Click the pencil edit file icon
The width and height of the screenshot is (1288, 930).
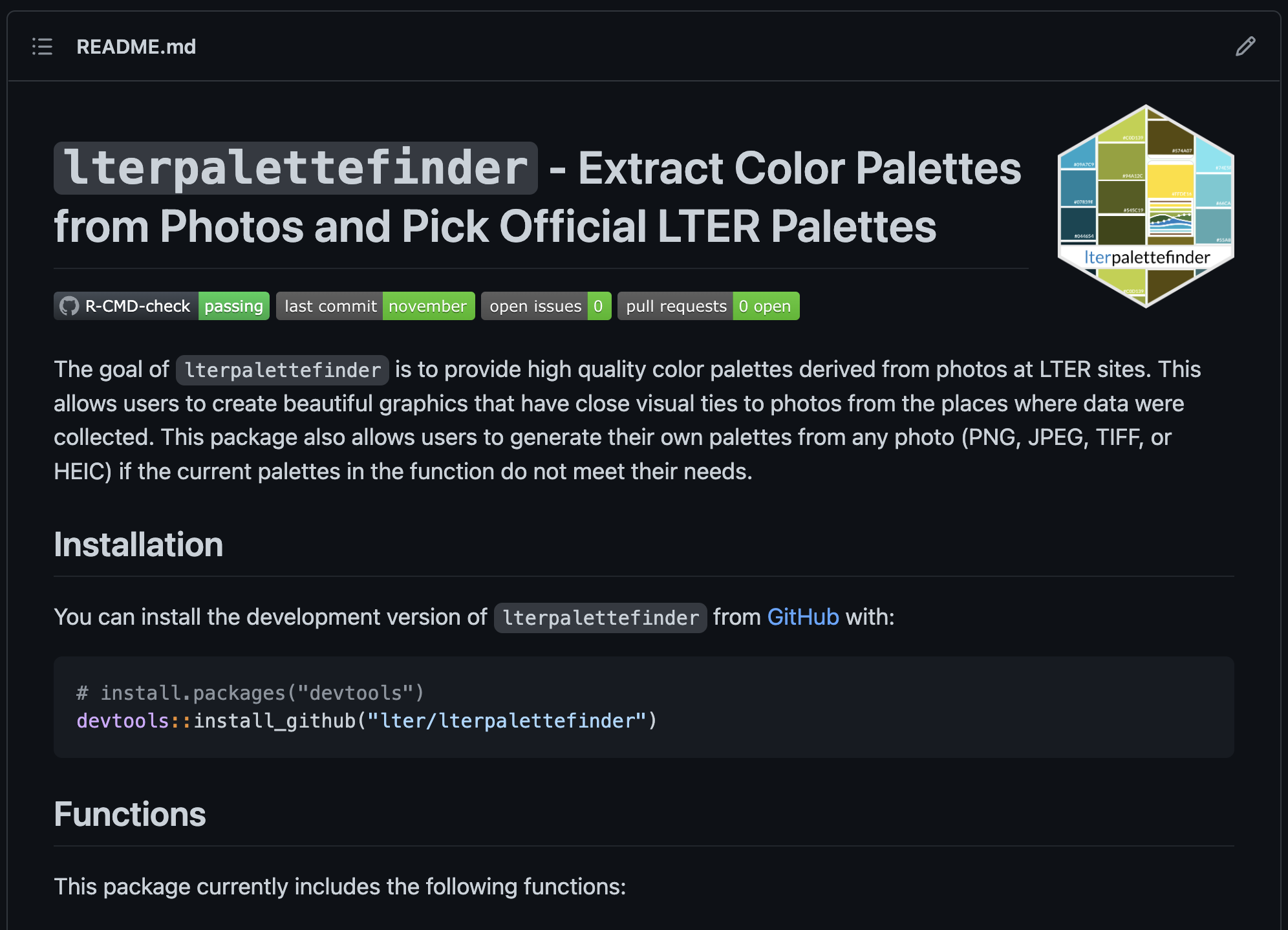click(1245, 47)
